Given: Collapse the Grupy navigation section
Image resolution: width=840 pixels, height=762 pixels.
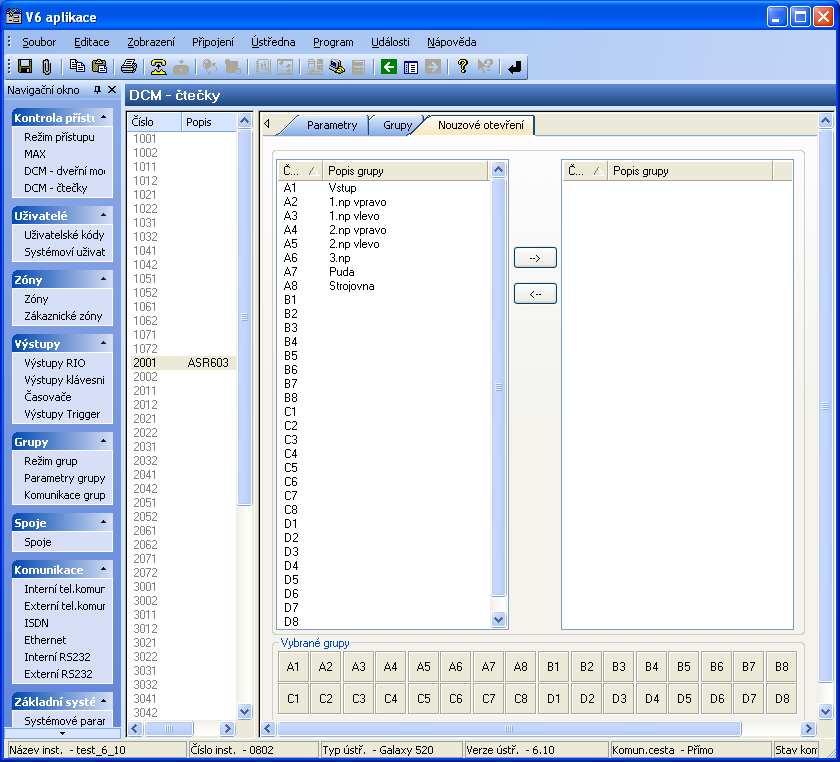Looking at the screenshot, I should (x=103, y=441).
